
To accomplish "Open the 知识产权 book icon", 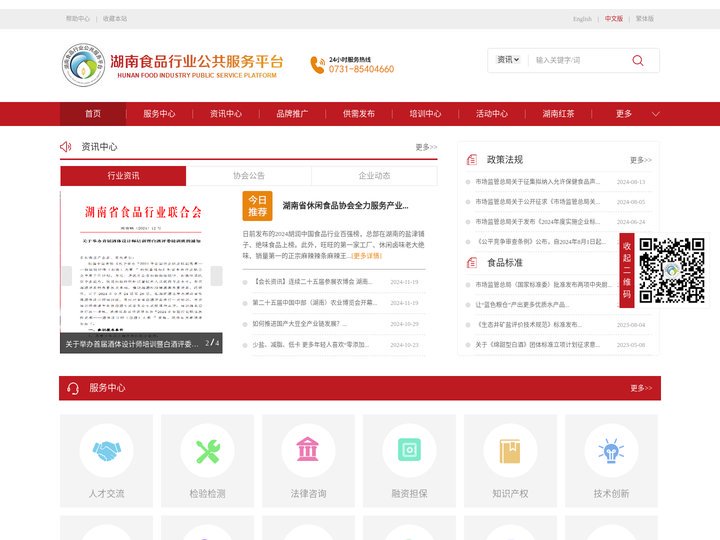I will point(510,450).
